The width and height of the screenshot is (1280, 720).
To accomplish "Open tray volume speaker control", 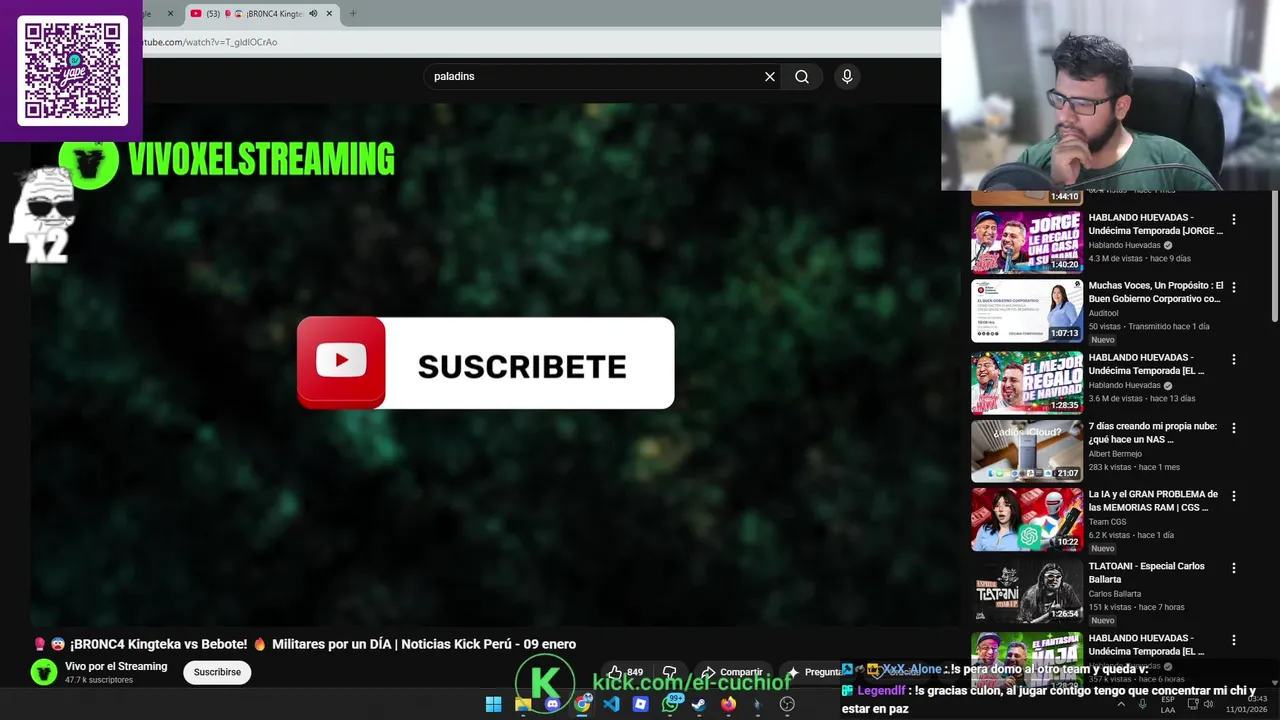I will point(1208,704).
